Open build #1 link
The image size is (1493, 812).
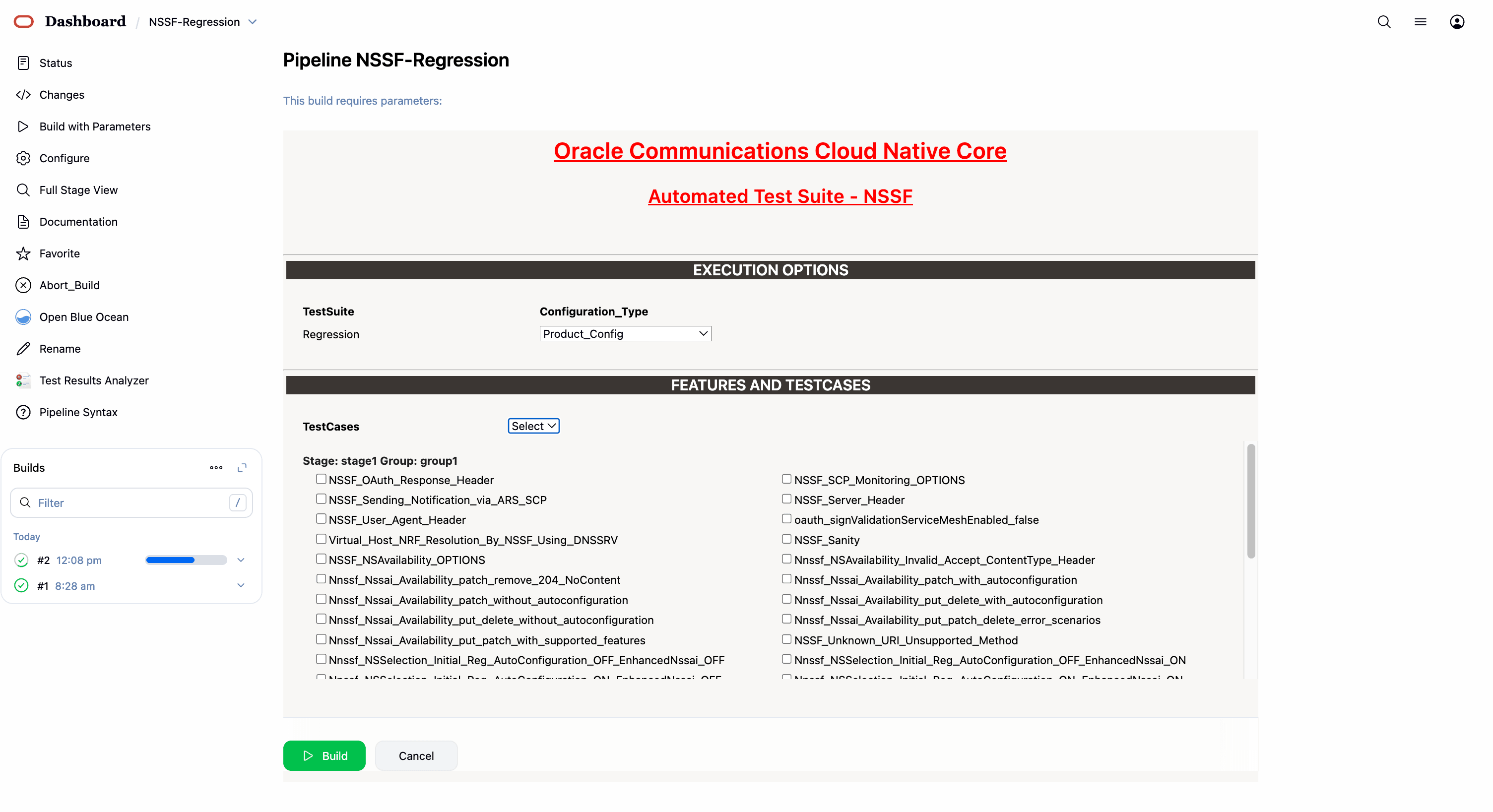point(43,586)
